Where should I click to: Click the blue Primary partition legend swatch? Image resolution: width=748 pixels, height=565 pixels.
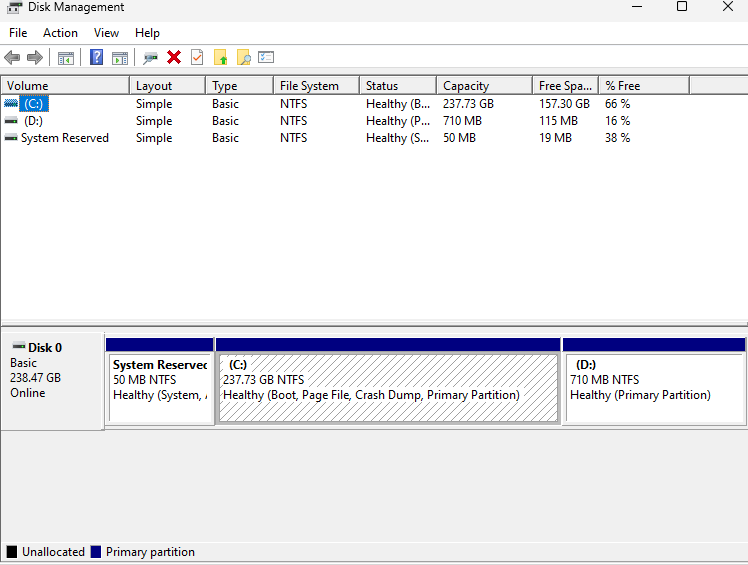96,552
